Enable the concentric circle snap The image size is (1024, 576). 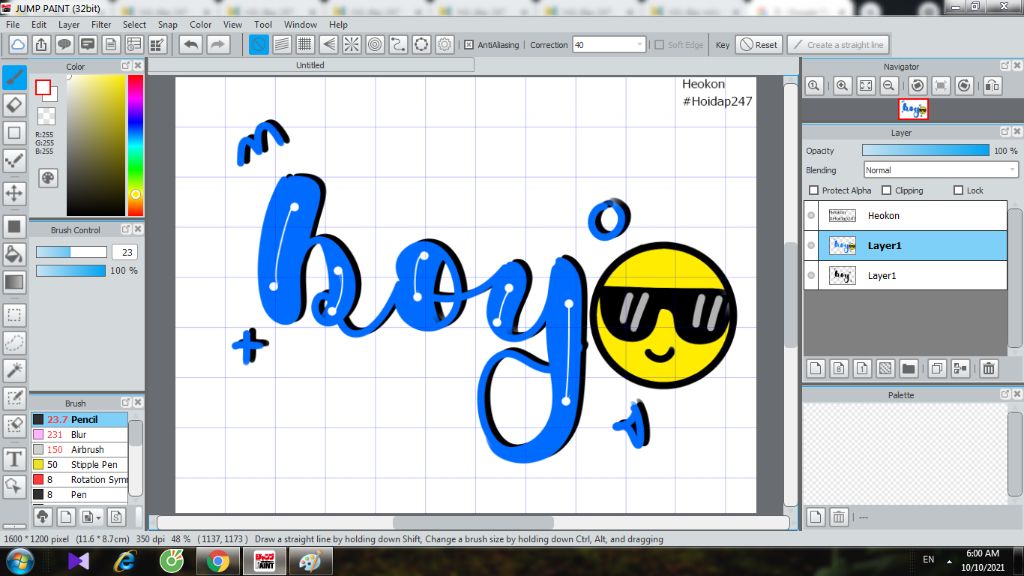(375, 44)
